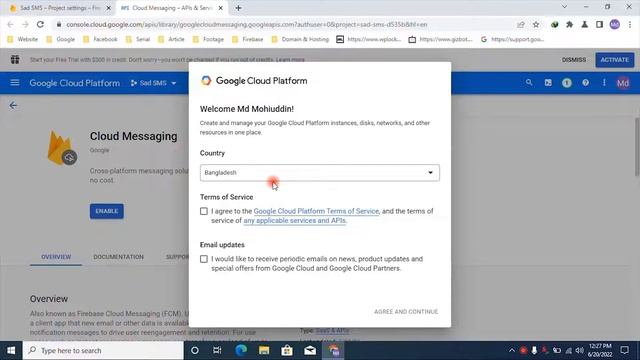Open Google Cloud Platform Terms of Service link
The width and height of the screenshot is (640, 360).
[x=316, y=211]
